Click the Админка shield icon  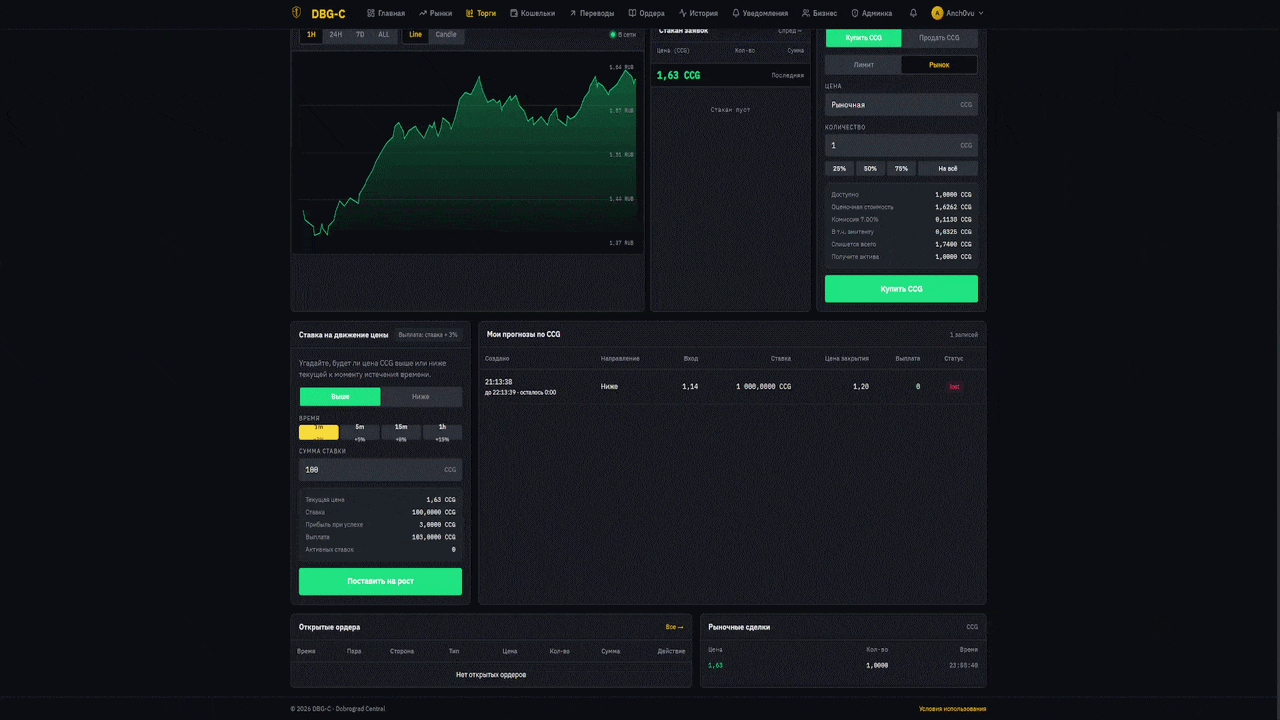[855, 13]
